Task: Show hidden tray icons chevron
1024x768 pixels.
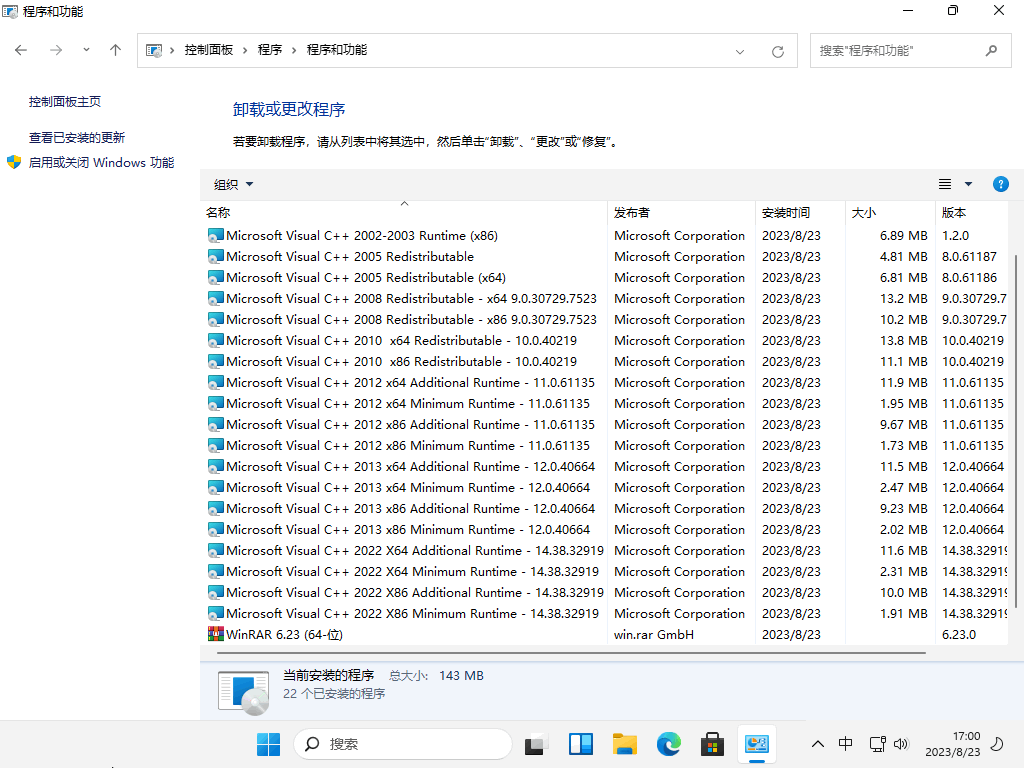Action: [x=818, y=744]
